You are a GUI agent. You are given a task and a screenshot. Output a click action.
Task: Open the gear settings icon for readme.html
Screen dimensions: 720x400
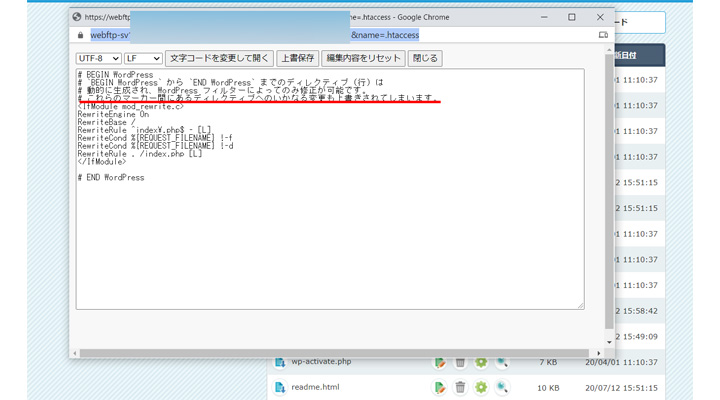[x=481, y=388]
